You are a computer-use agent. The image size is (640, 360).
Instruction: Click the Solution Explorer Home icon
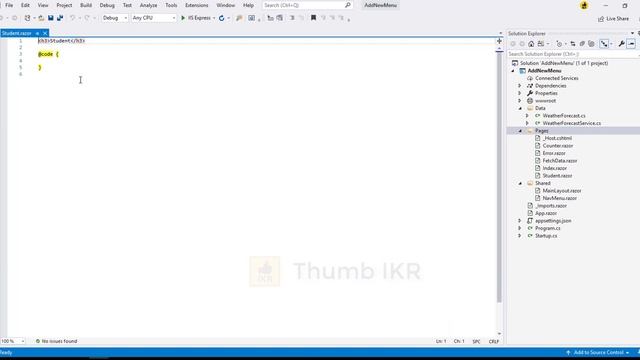[531, 44]
